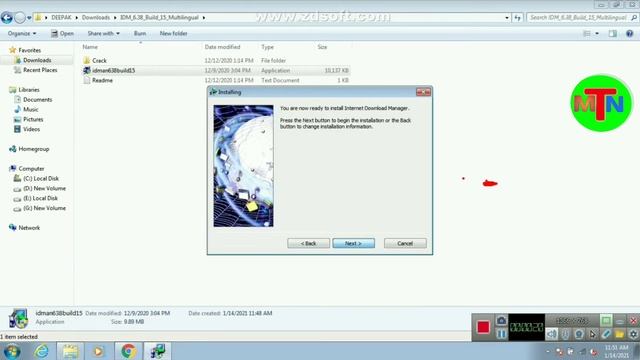Screen dimensions: 640x360
Task: Click Burn in the Explorer toolbar
Action: click(x=140, y=33)
